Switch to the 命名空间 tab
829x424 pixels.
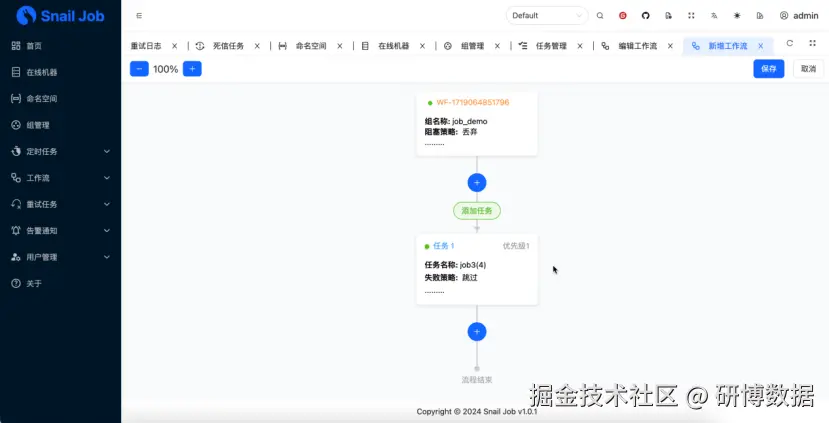311,46
